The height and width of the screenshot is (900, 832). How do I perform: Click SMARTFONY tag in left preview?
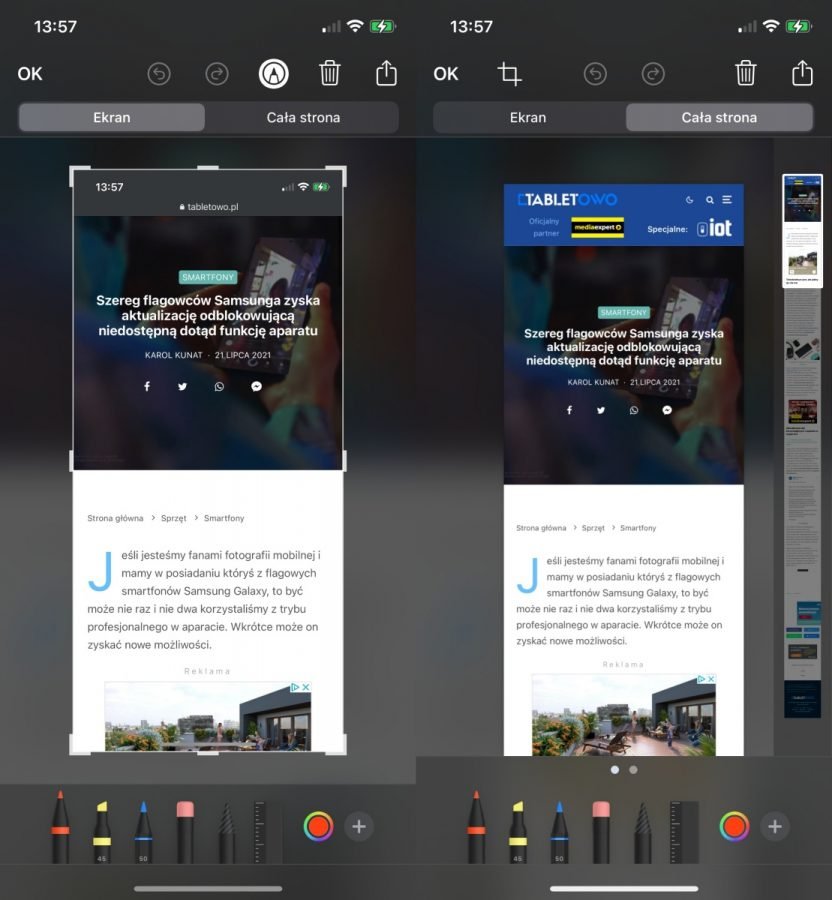[208, 277]
